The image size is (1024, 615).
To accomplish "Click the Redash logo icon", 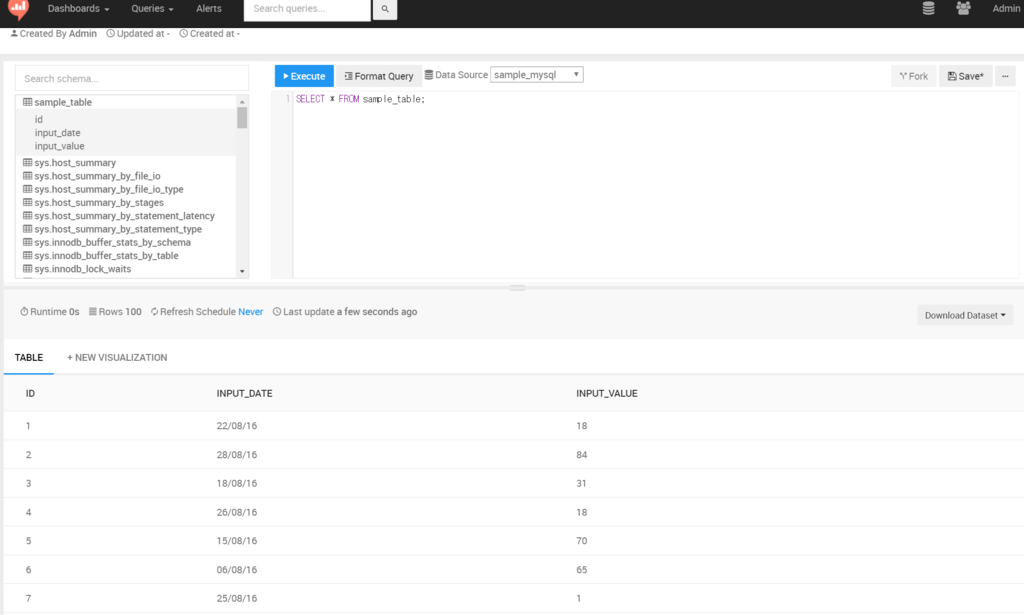I will [18, 10].
